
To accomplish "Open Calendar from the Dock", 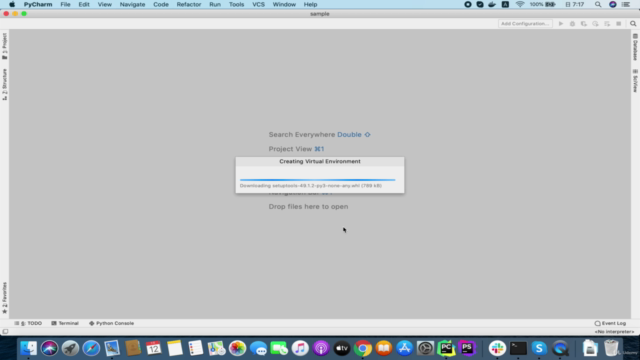I will (153, 348).
